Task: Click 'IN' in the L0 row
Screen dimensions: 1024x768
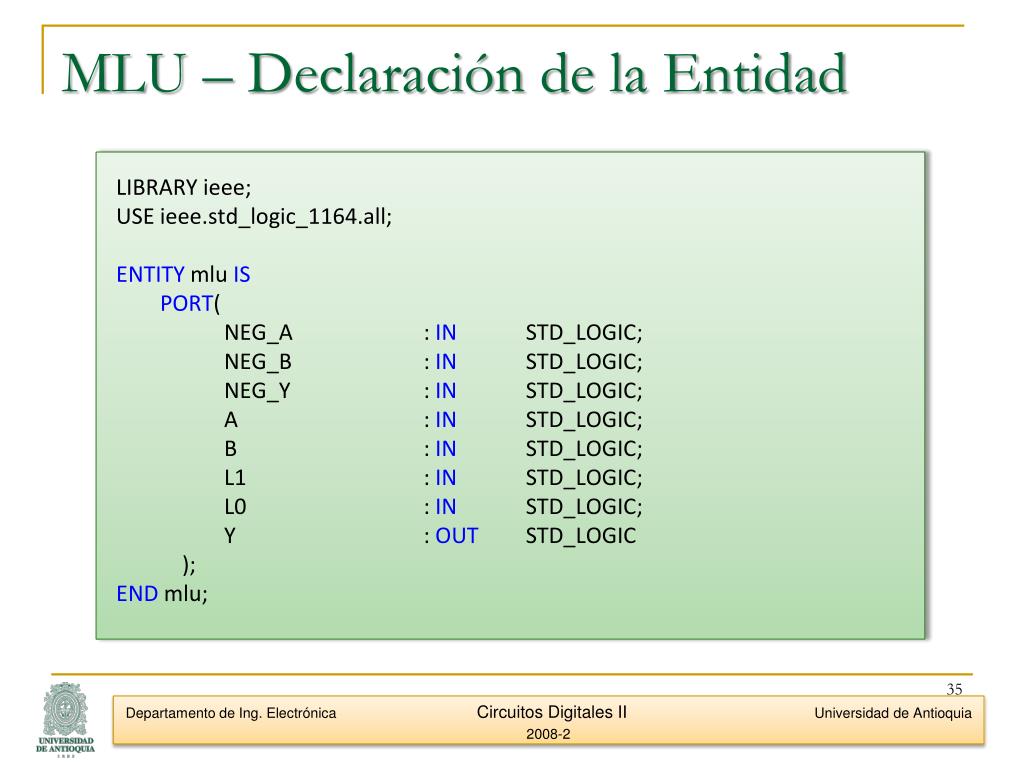Action: [445, 507]
